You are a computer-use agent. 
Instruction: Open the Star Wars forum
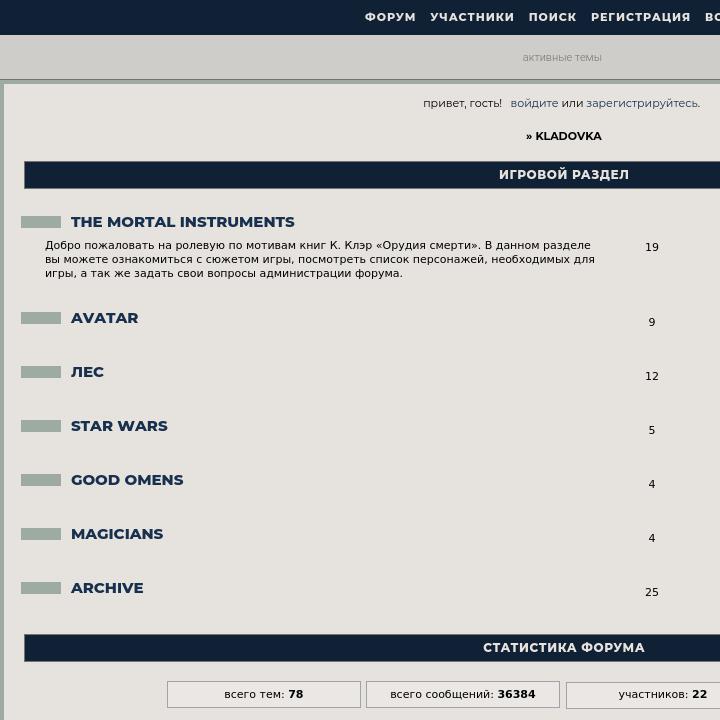(x=119, y=426)
